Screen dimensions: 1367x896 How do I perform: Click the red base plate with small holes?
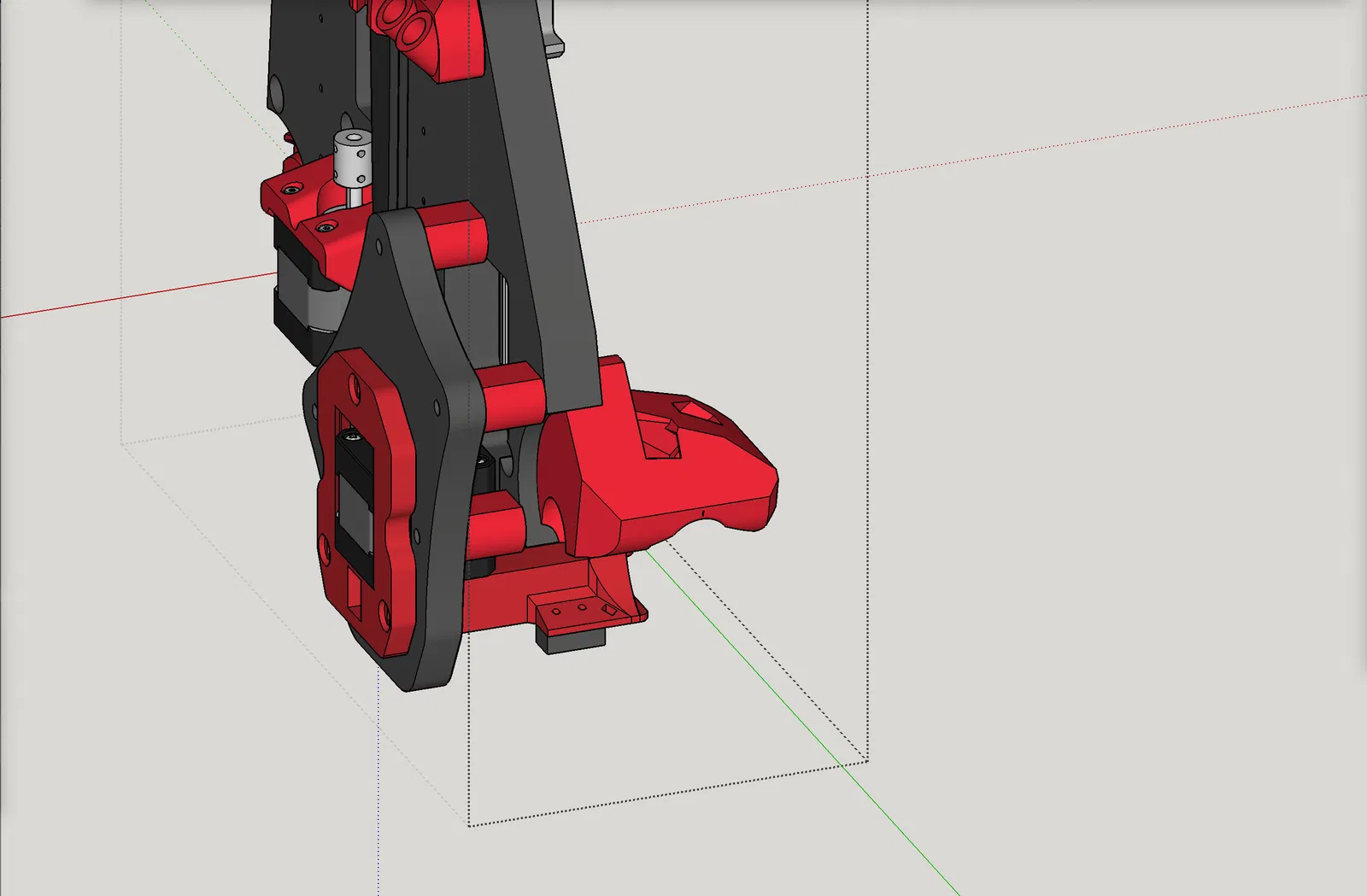(555, 589)
